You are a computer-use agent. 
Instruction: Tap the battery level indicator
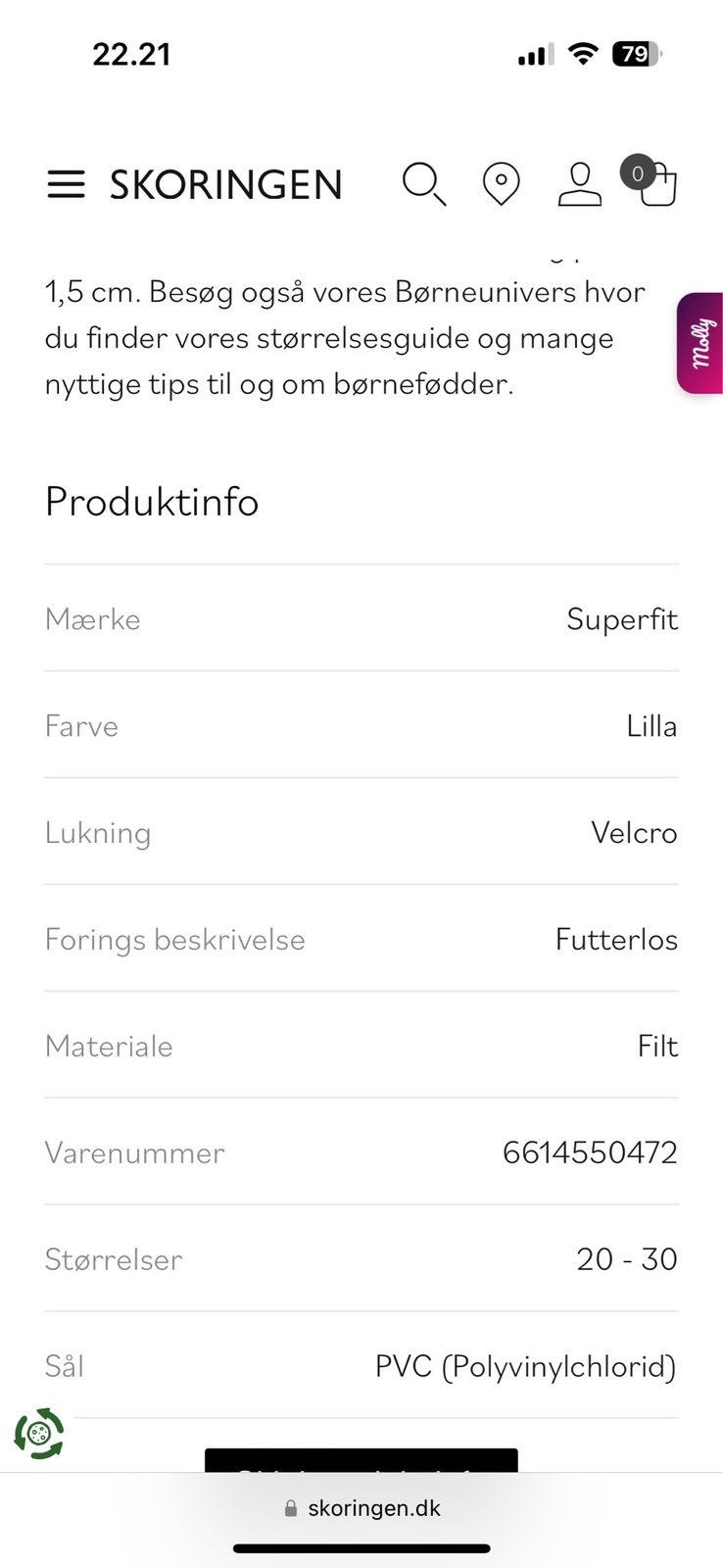tap(636, 54)
